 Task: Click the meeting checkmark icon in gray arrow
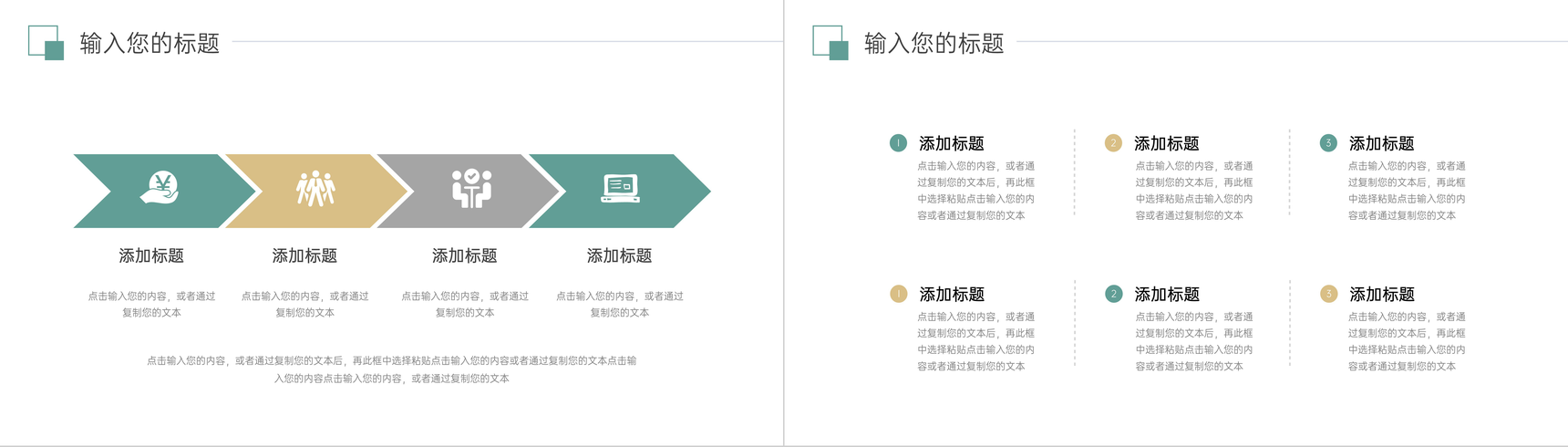(x=471, y=188)
